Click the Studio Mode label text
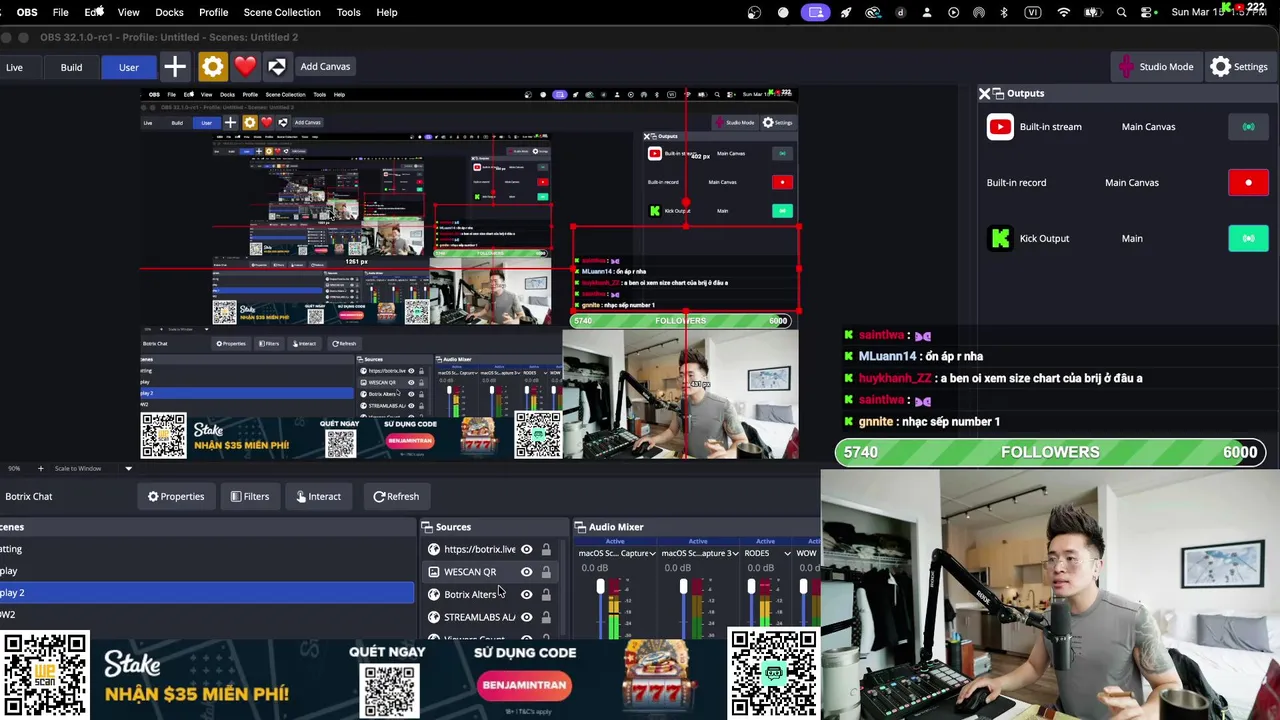This screenshot has width=1280, height=720. tap(1166, 67)
